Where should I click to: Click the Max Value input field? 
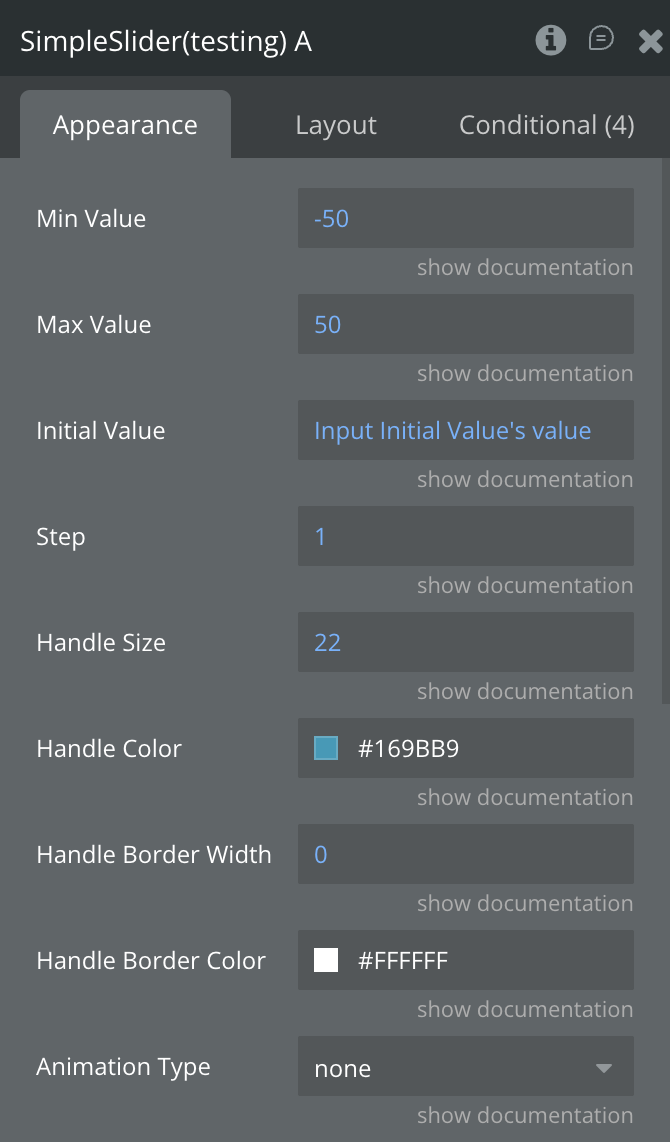click(465, 324)
